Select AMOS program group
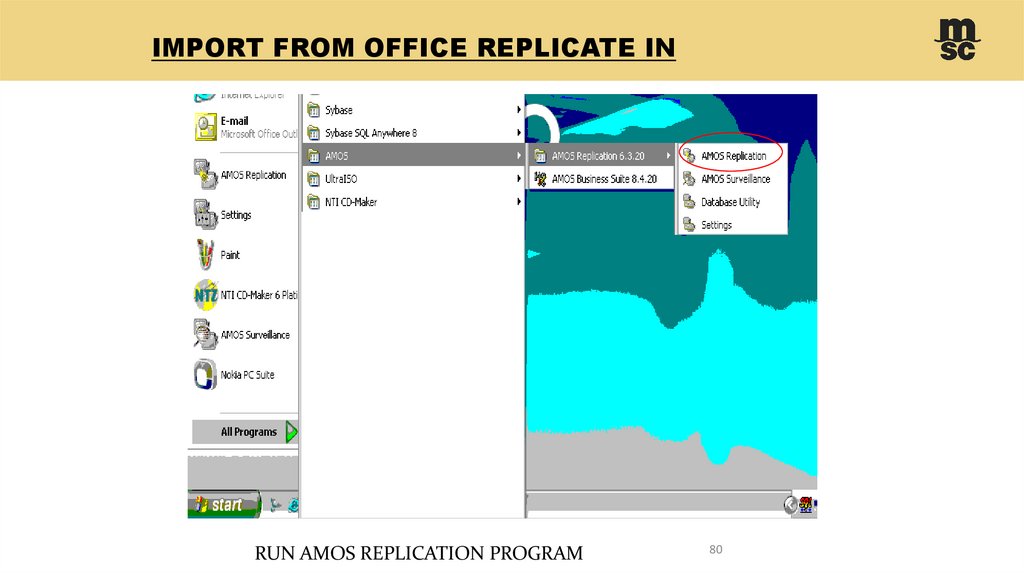This screenshot has height=574, width=1024. [414, 155]
